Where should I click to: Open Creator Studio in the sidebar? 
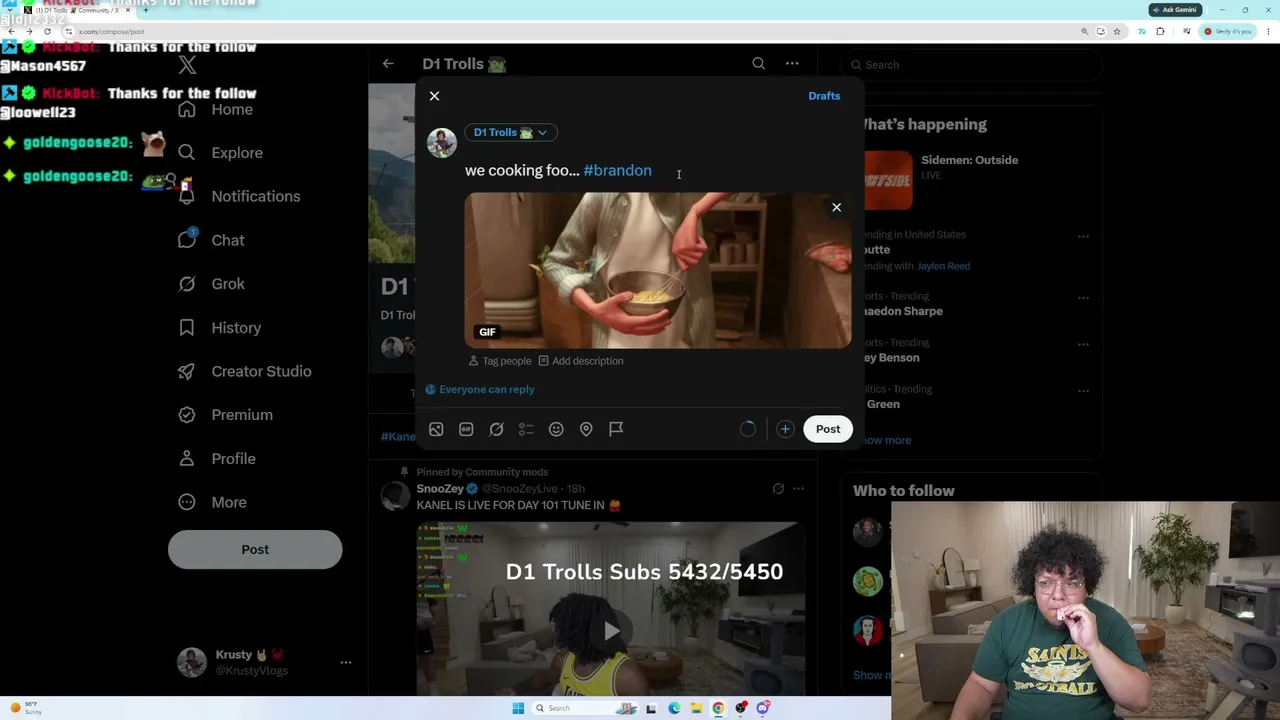[245, 371]
